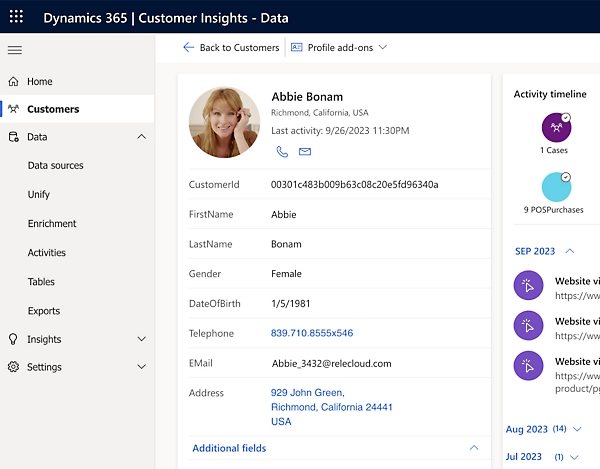Collapse the hamburger navigation menu
The image size is (600, 469).
[x=14, y=50]
